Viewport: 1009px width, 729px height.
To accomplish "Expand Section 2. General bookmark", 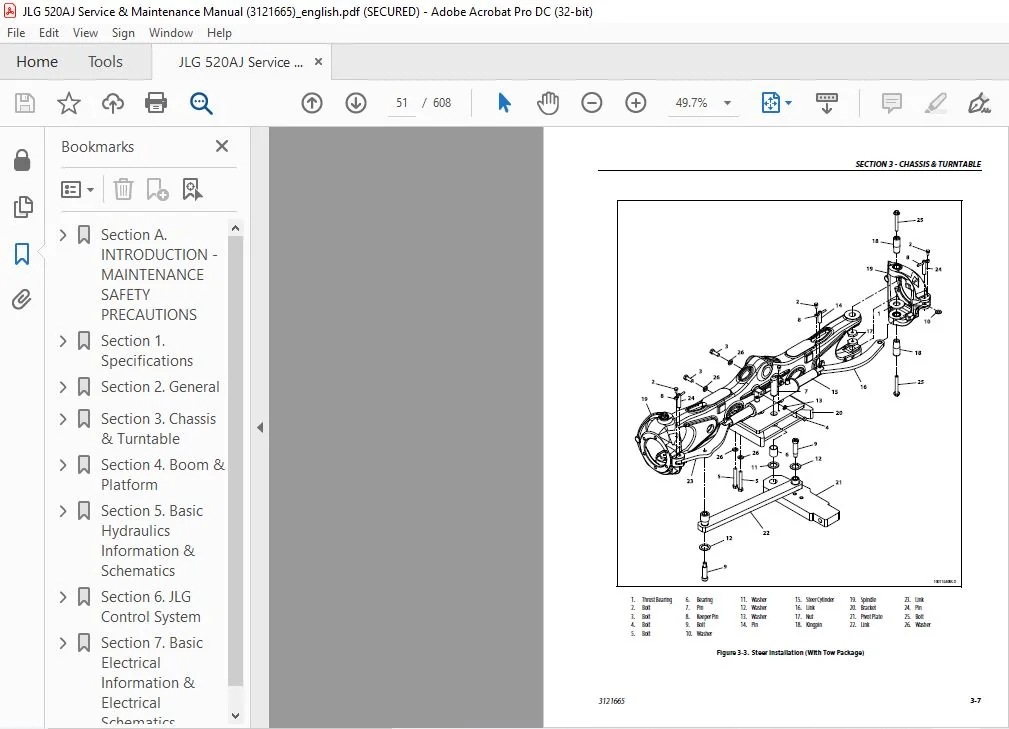I will coord(63,387).
